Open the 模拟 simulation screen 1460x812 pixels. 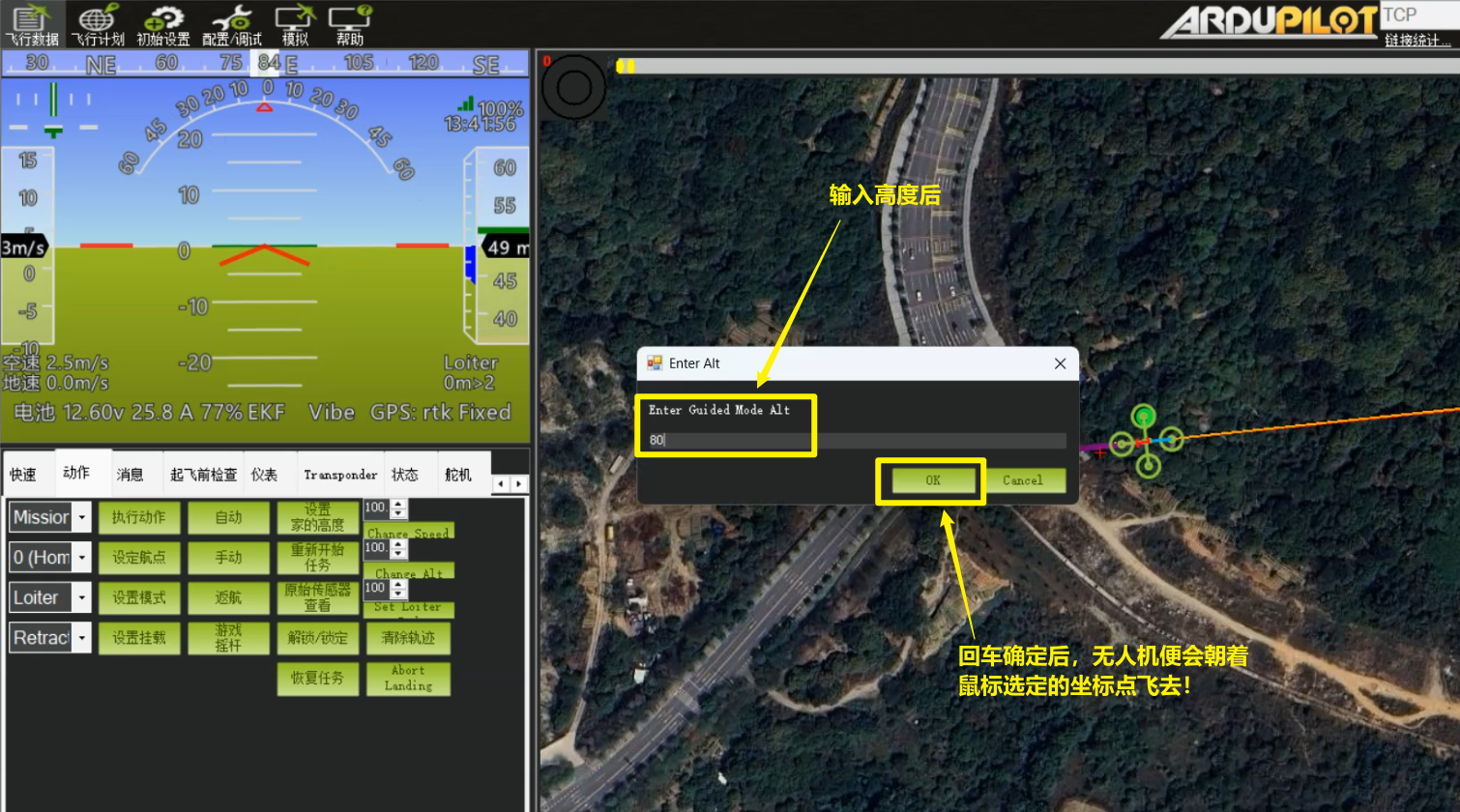pyautogui.click(x=295, y=24)
